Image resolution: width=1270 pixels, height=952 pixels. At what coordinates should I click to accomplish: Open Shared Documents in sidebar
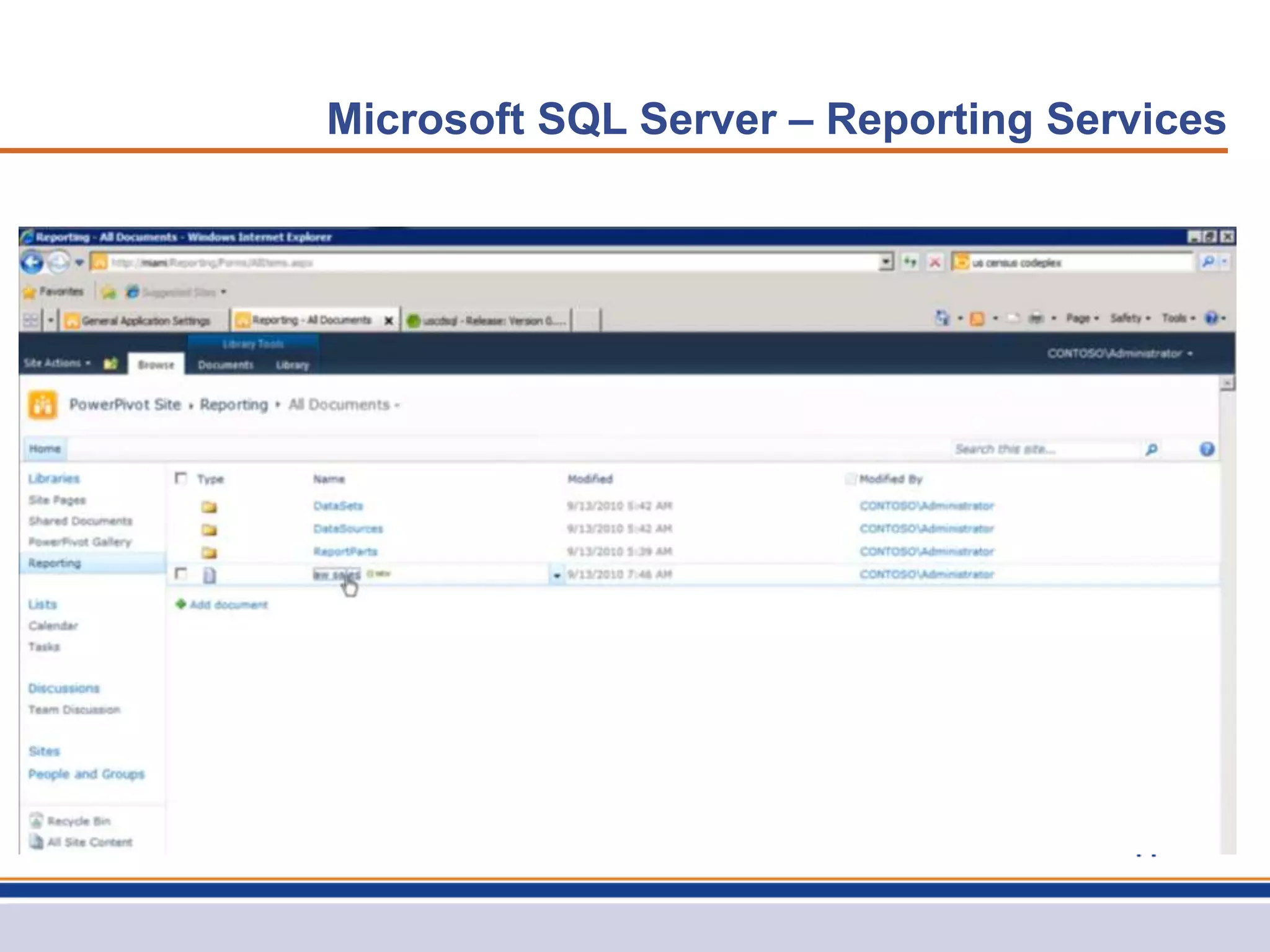click(x=80, y=521)
